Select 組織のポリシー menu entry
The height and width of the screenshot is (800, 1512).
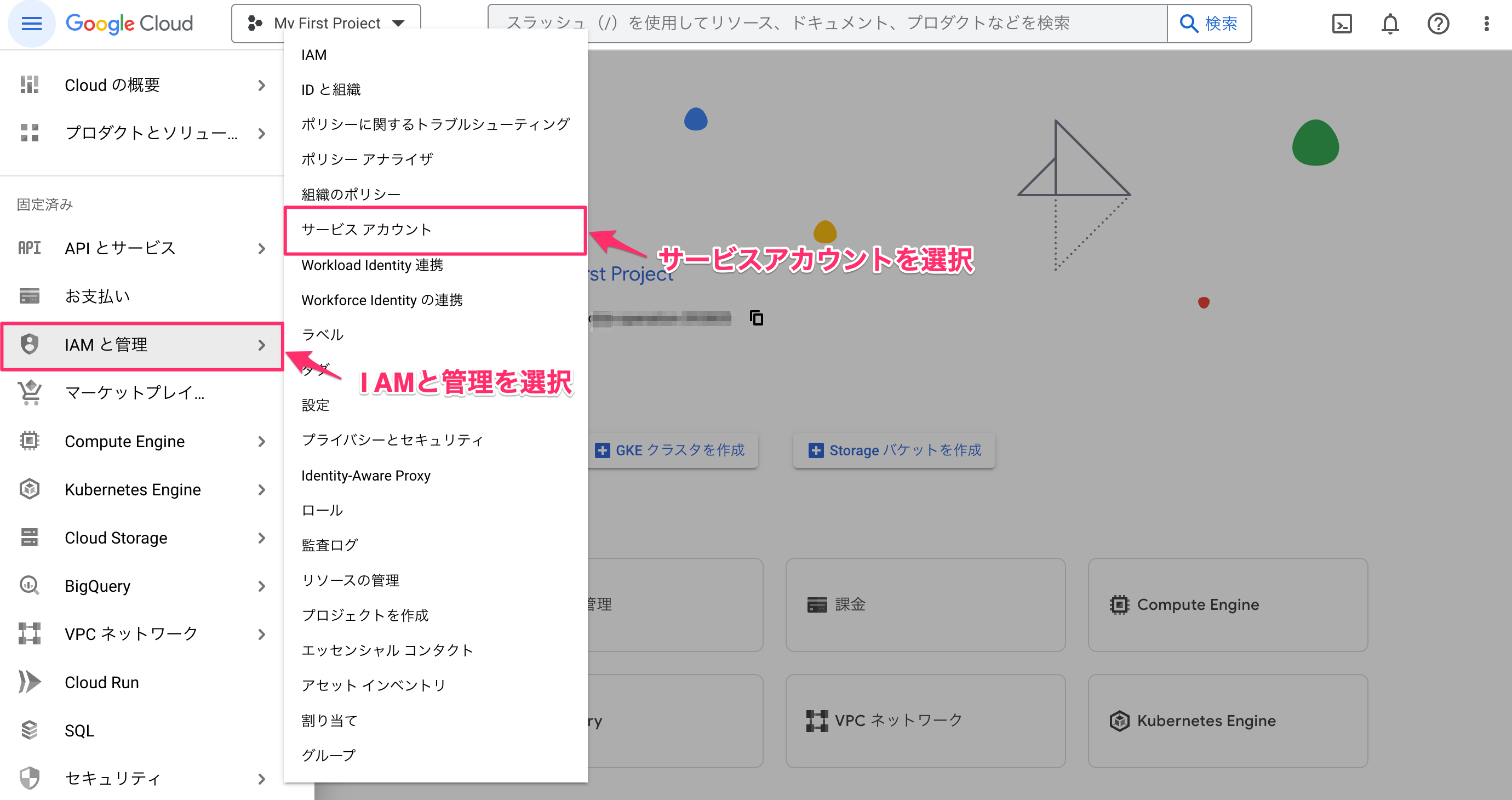(x=435, y=195)
